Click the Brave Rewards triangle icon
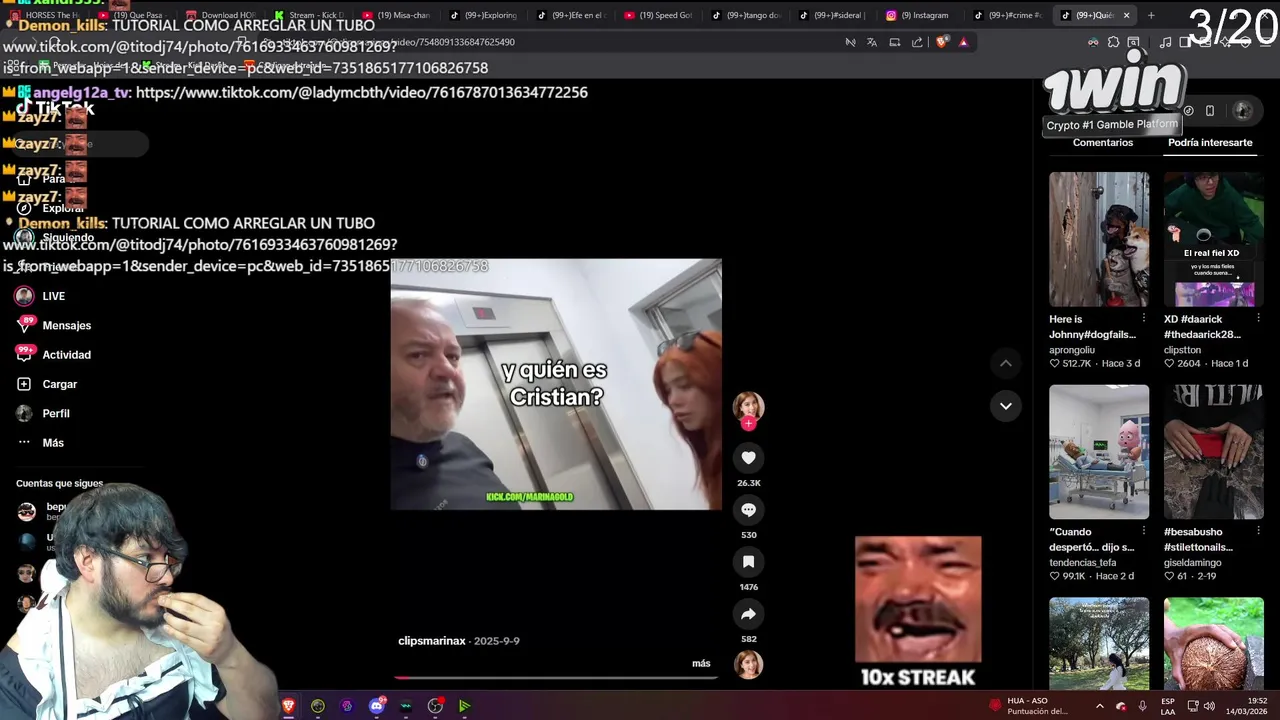Screen dimensions: 1280x720 tap(963, 42)
